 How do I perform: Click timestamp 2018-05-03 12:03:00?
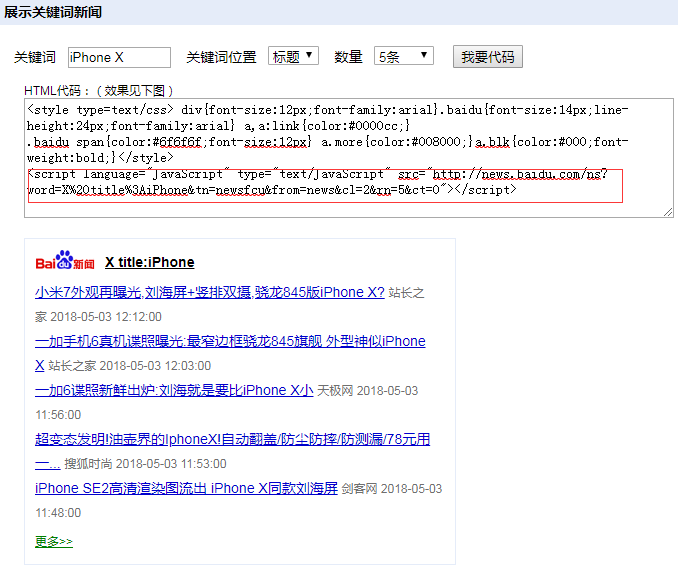155,366
